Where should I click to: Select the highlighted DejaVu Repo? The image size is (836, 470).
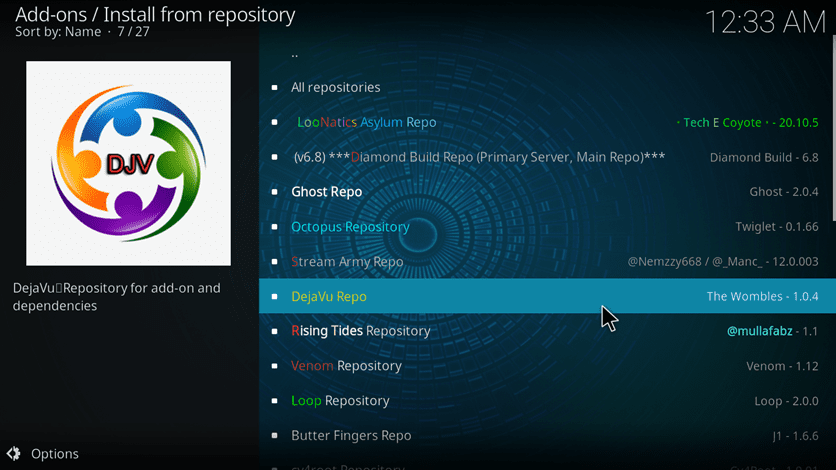pos(547,296)
